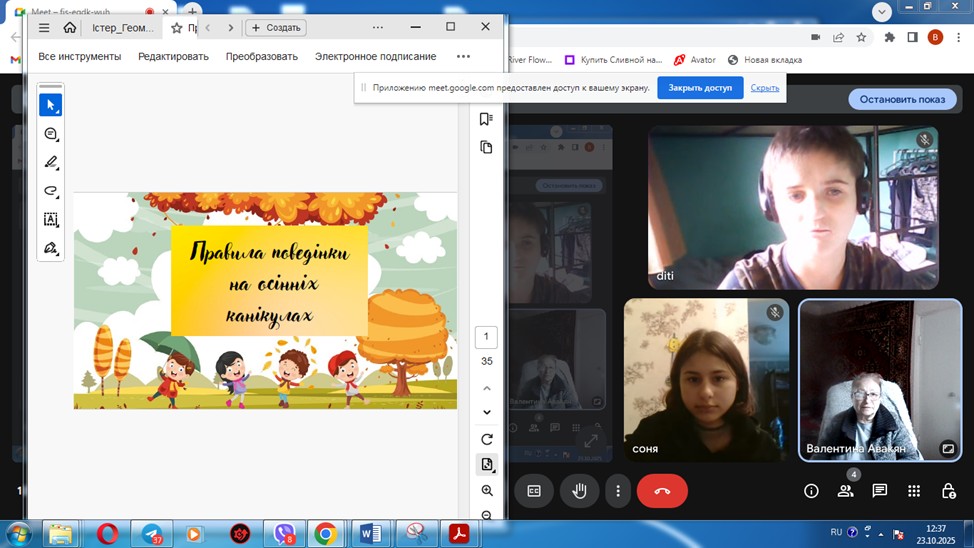The image size is (974, 548).
Task: Open the Все инструменты menu
Action: tap(80, 57)
